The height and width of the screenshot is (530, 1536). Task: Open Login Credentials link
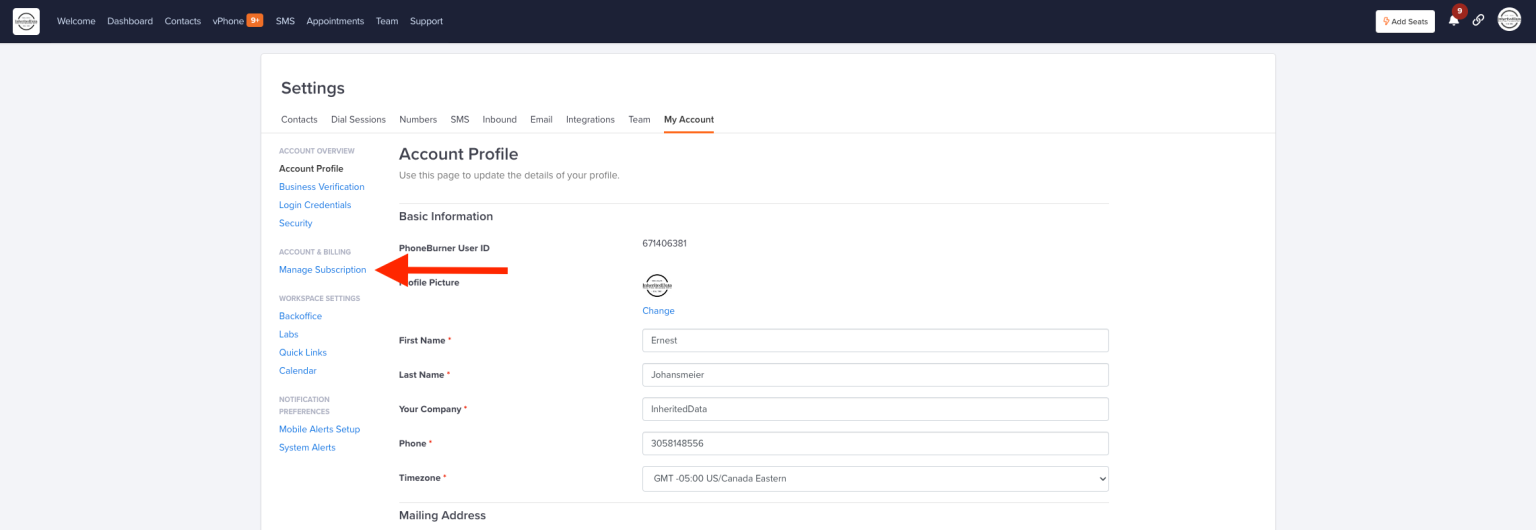pos(315,205)
